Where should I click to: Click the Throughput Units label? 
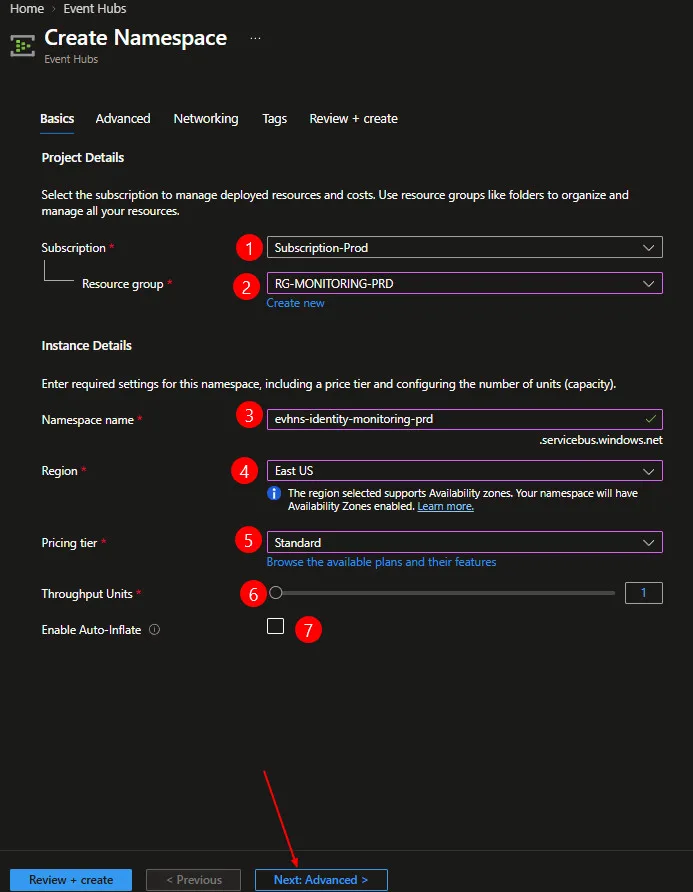click(x=87, y=594)
